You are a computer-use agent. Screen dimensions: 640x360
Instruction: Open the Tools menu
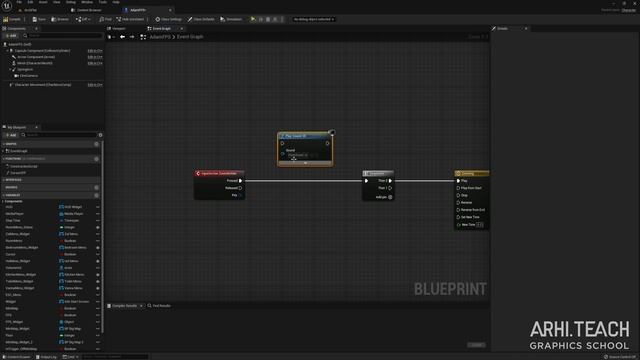[x=102, y=2]
